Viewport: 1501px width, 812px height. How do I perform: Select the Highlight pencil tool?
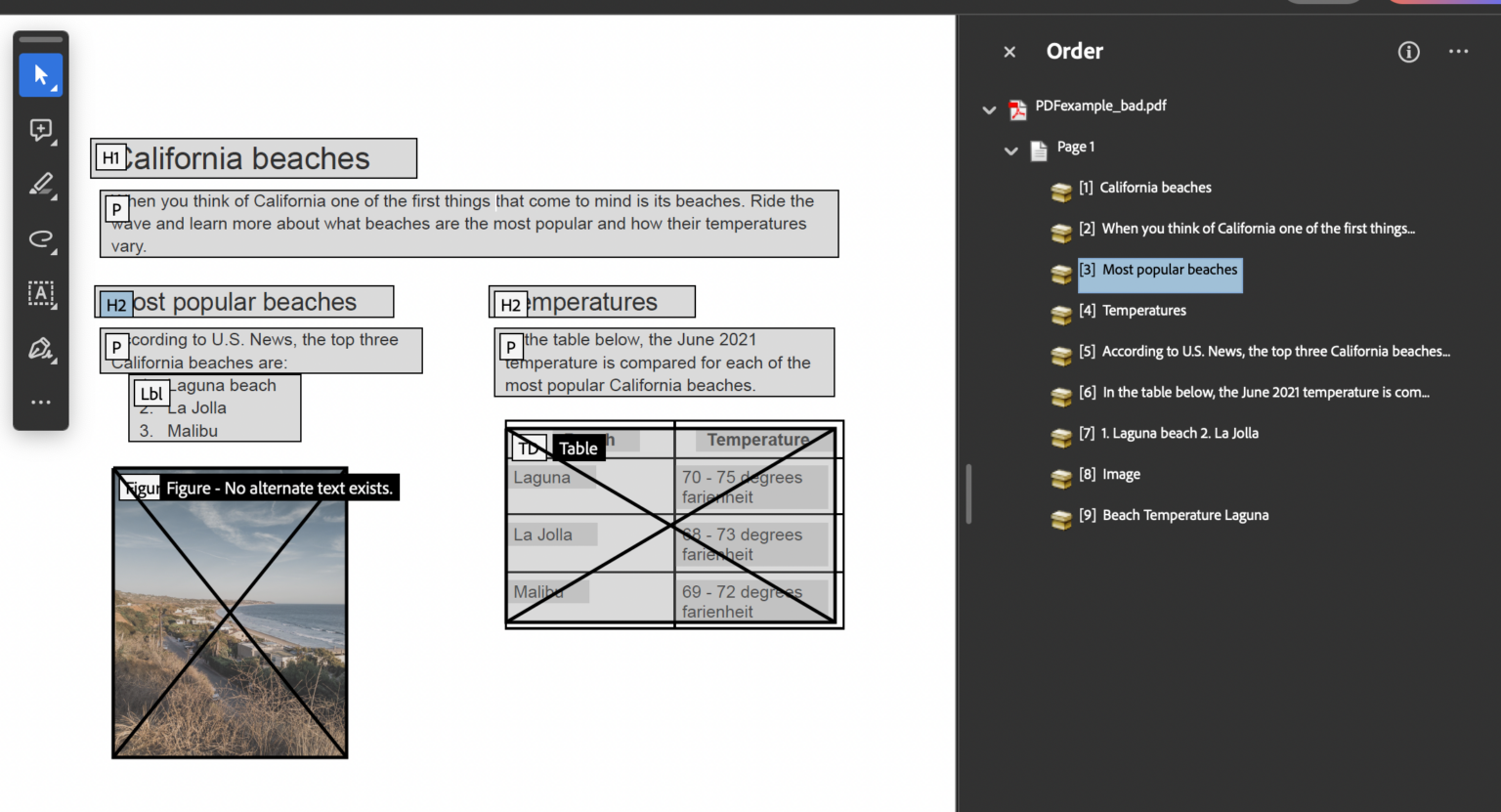[40, 186]
